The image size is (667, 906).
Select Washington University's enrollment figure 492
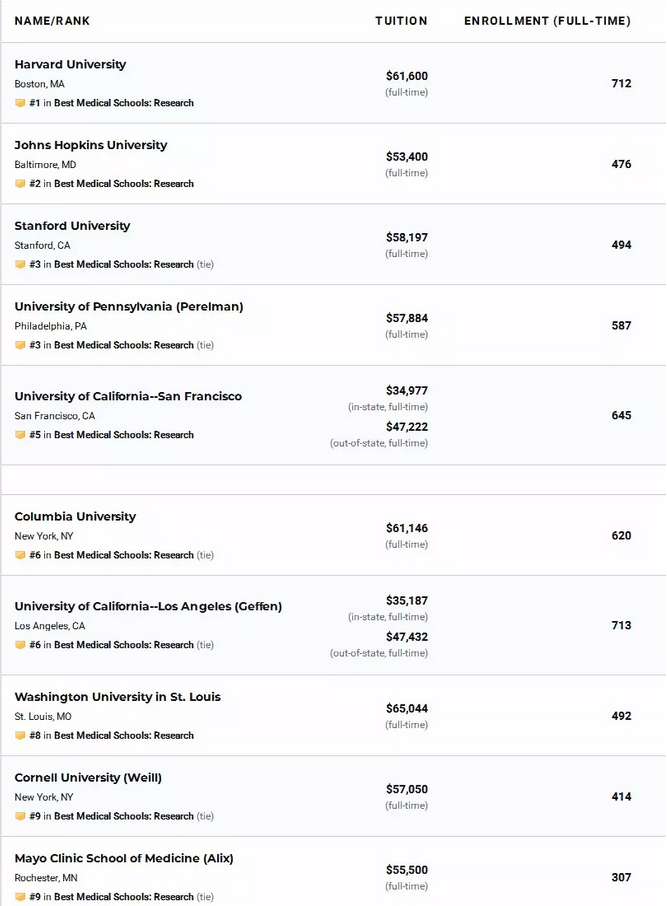point(621,716)
